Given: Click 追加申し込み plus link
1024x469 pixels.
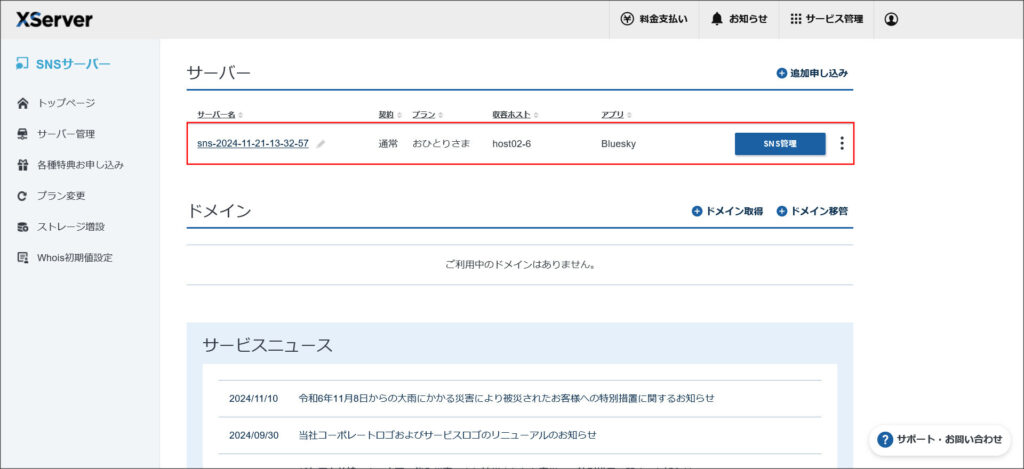Looking at the screenshot, I should pos(812,73).
